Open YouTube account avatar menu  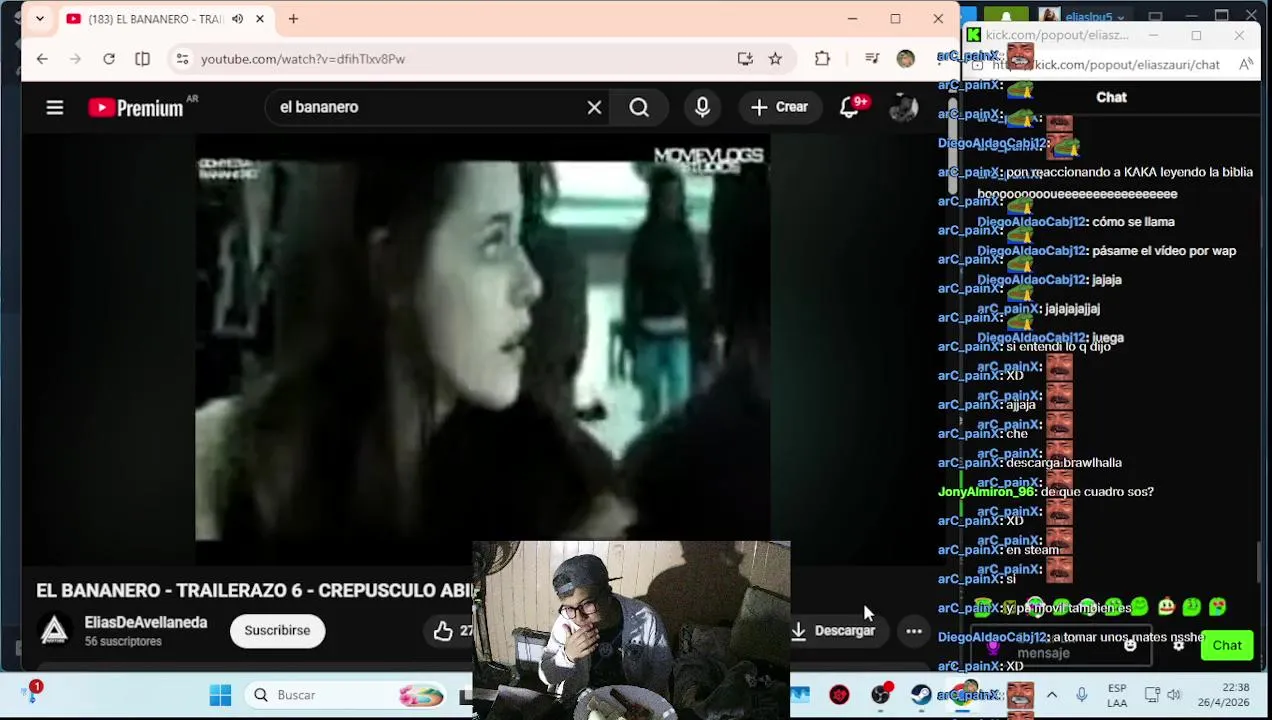[903, 107]
